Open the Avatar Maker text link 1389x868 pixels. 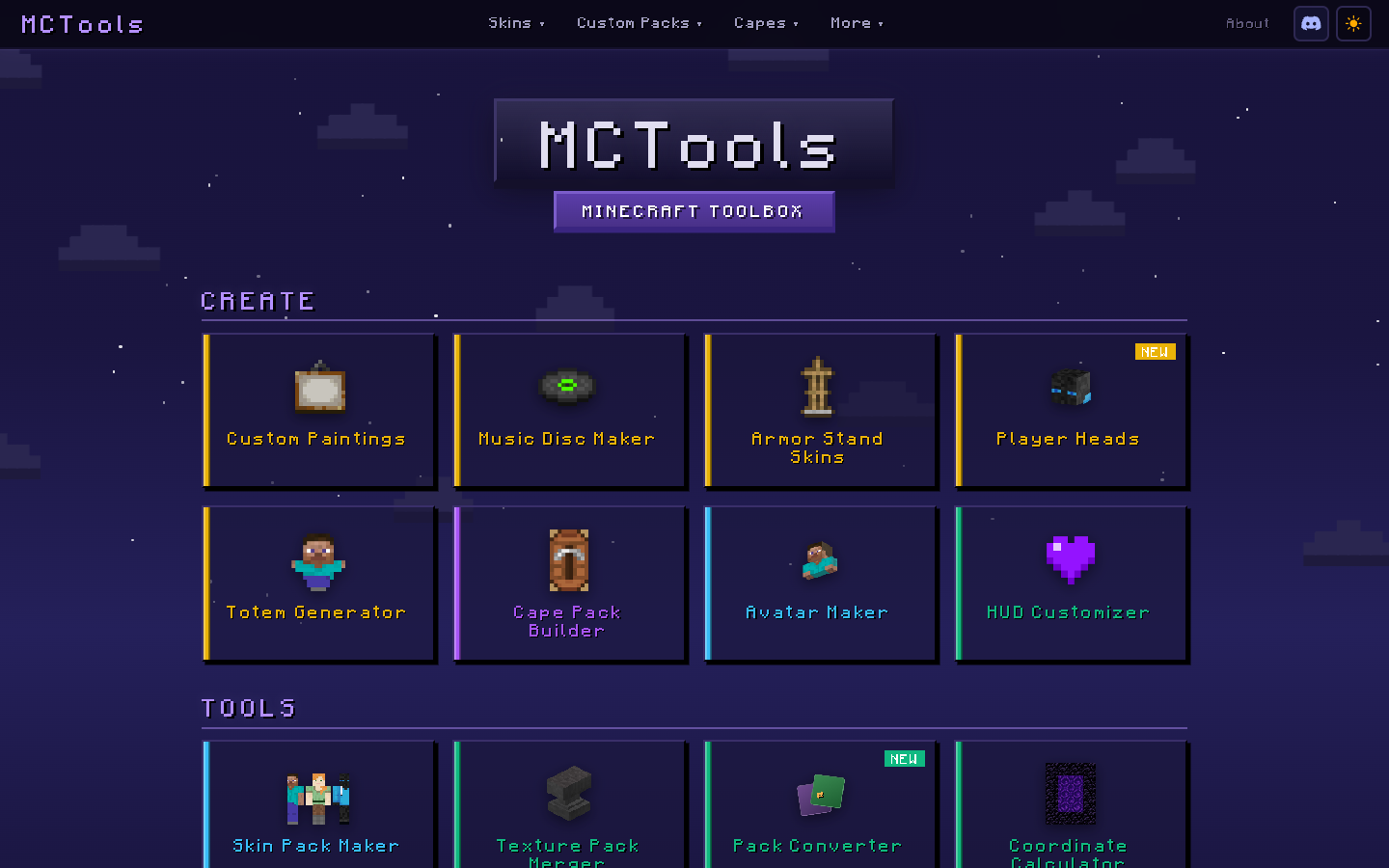pyautogui.click(x=817, y=612)
